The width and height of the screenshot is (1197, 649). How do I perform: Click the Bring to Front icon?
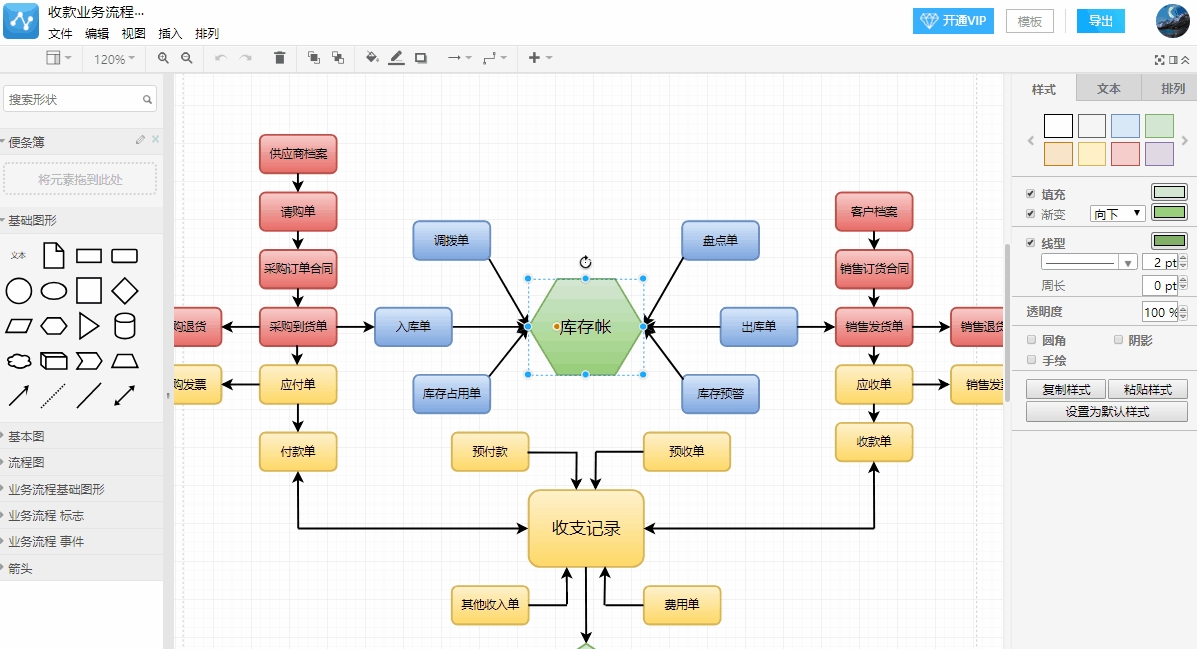click(313, 58)
